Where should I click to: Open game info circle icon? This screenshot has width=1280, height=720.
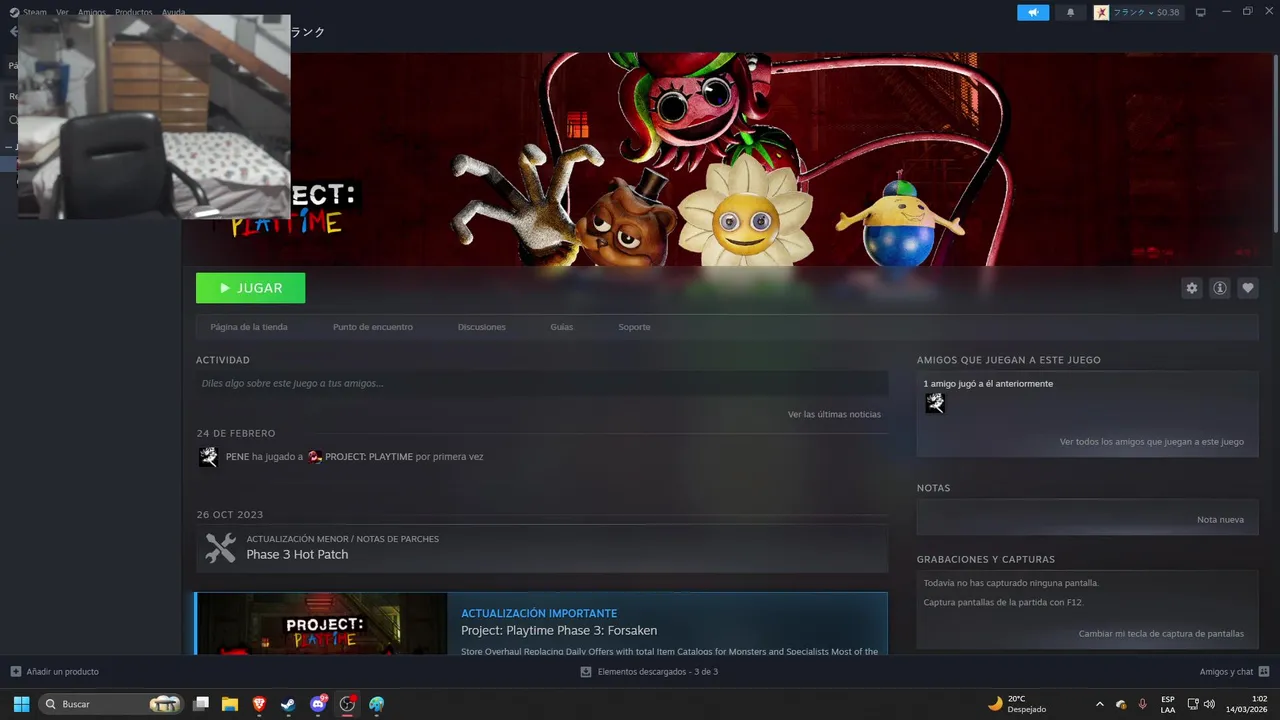[1219, 288]
